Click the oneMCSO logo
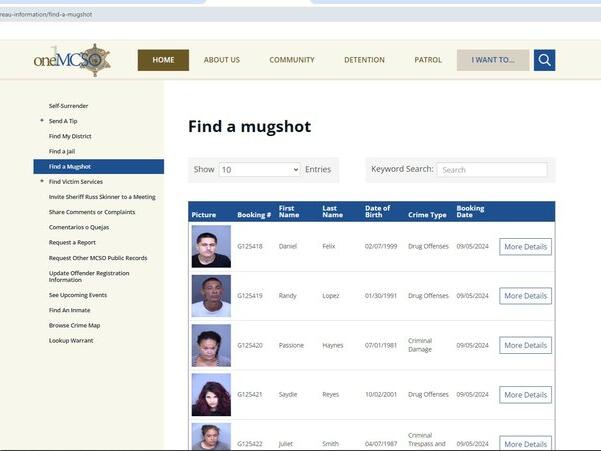The width and height of the screenshot is (601, 451). (x=72, y=60)
